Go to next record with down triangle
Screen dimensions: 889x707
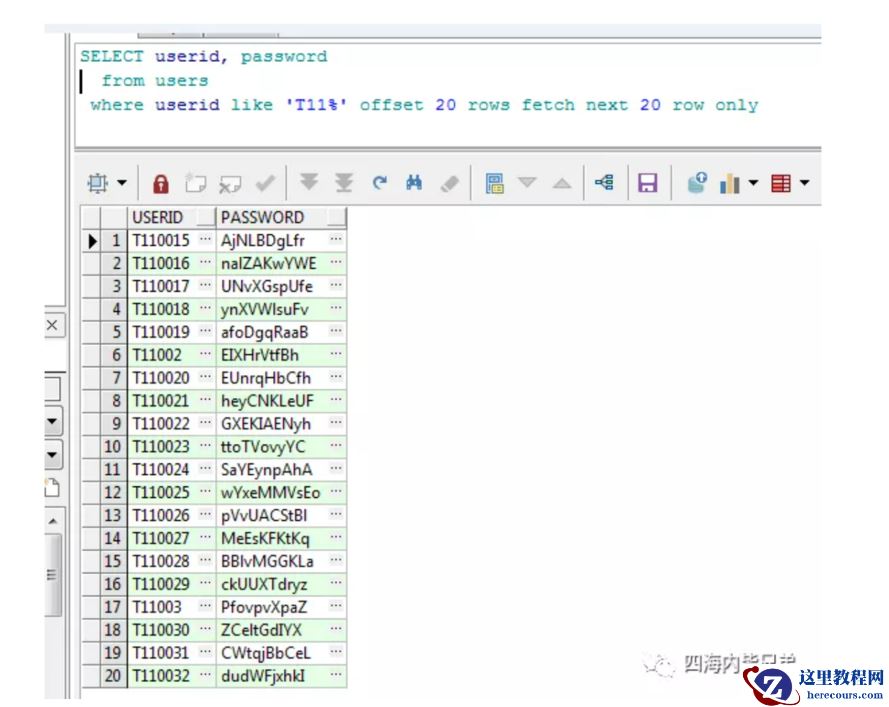click(x=527, y=183)
